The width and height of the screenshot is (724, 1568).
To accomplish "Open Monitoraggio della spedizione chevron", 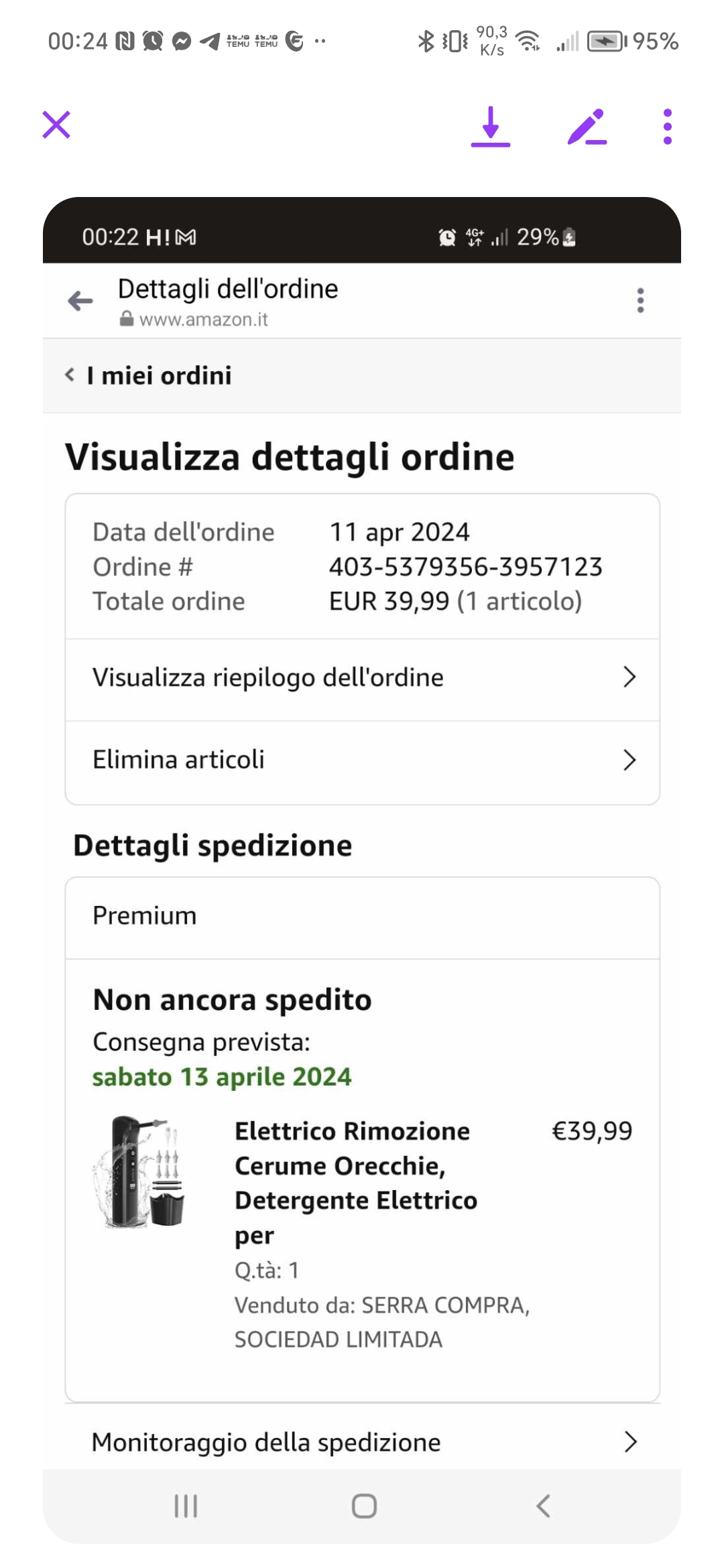I will tap(629, 1442).
